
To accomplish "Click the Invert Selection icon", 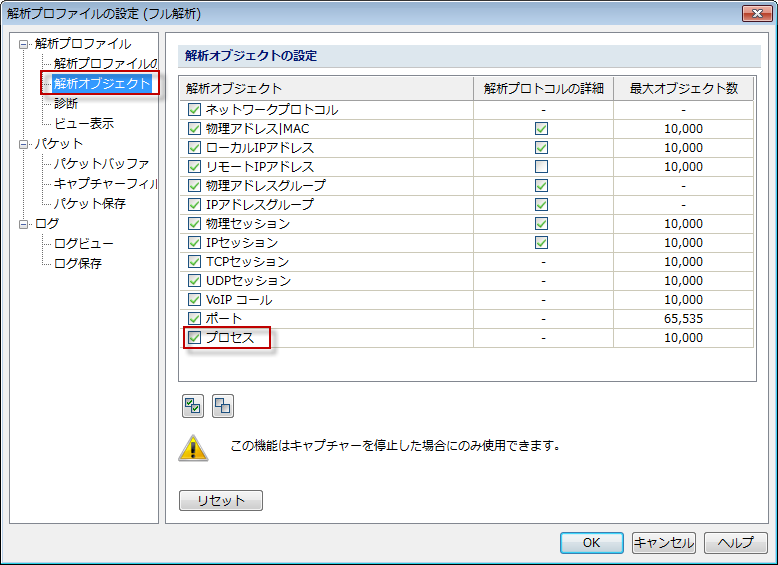I will point(222,406).
